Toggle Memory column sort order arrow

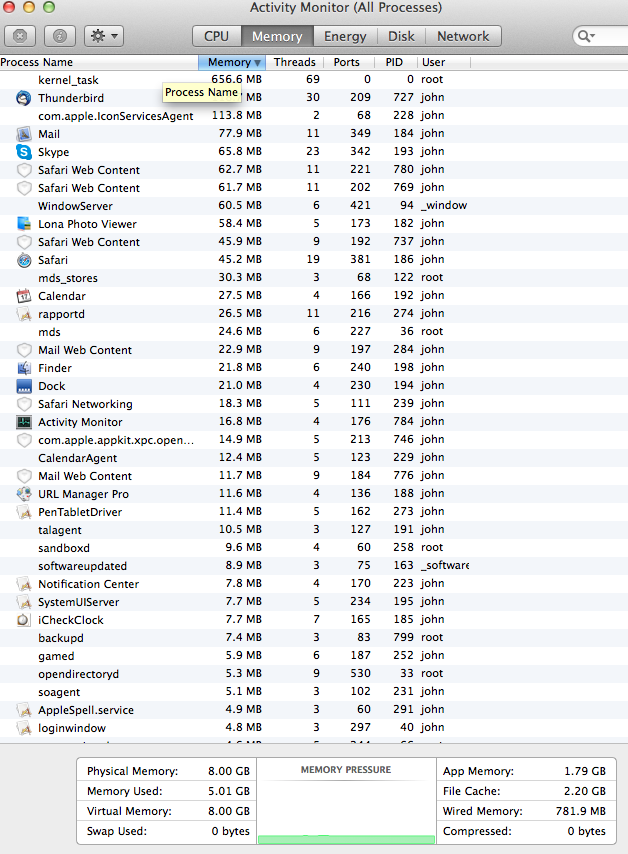pyautogui.click(x=258, y=63)
